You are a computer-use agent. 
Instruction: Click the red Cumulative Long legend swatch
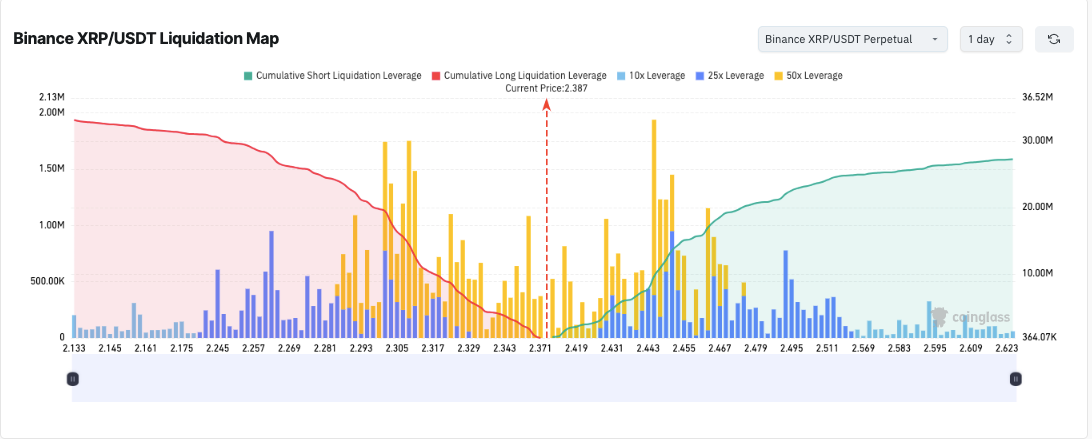point(437,75)
